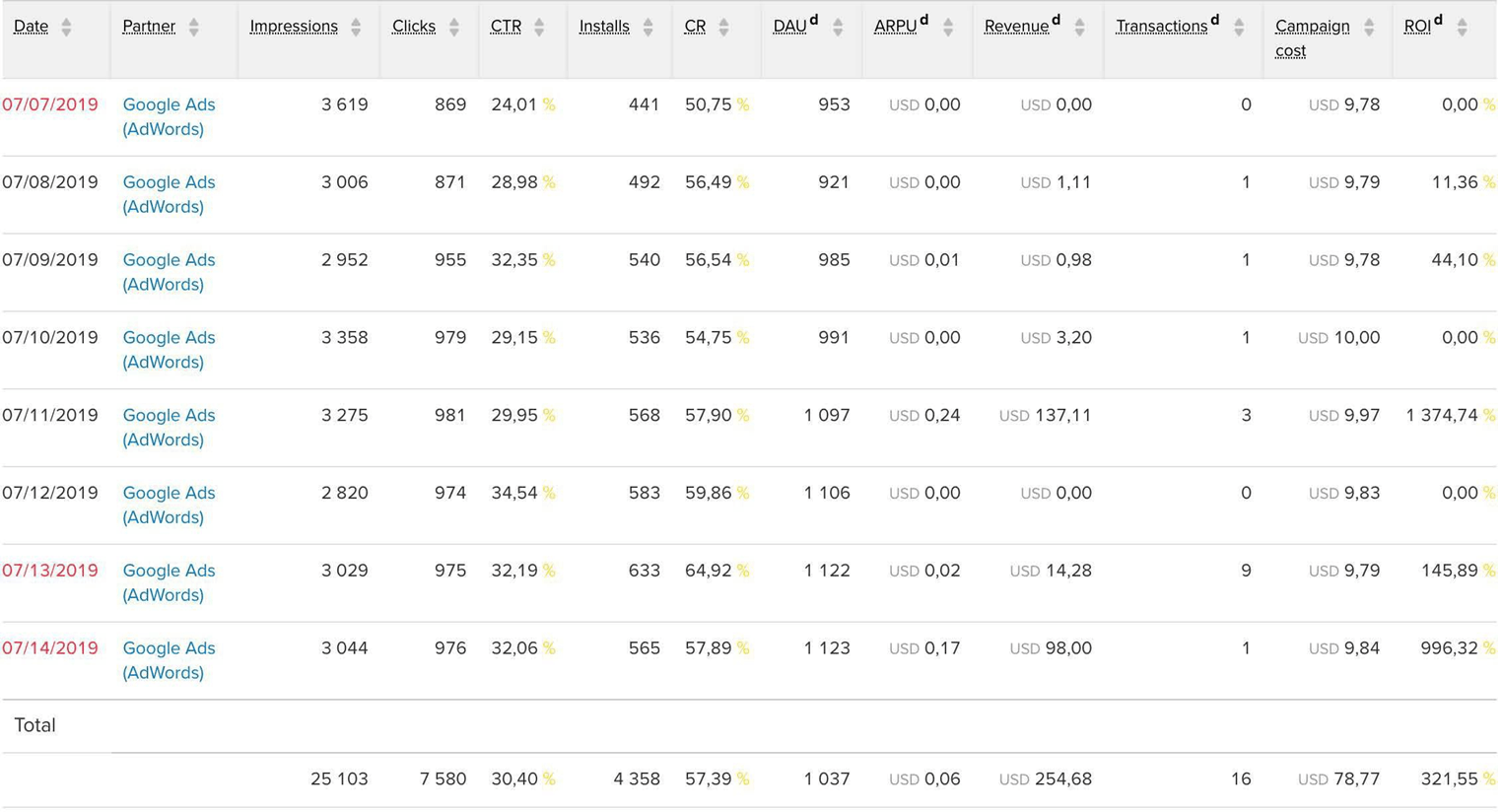This screenshot has width=1502, height=812.
Task: Select the Total row label
Action: point(34,725)
